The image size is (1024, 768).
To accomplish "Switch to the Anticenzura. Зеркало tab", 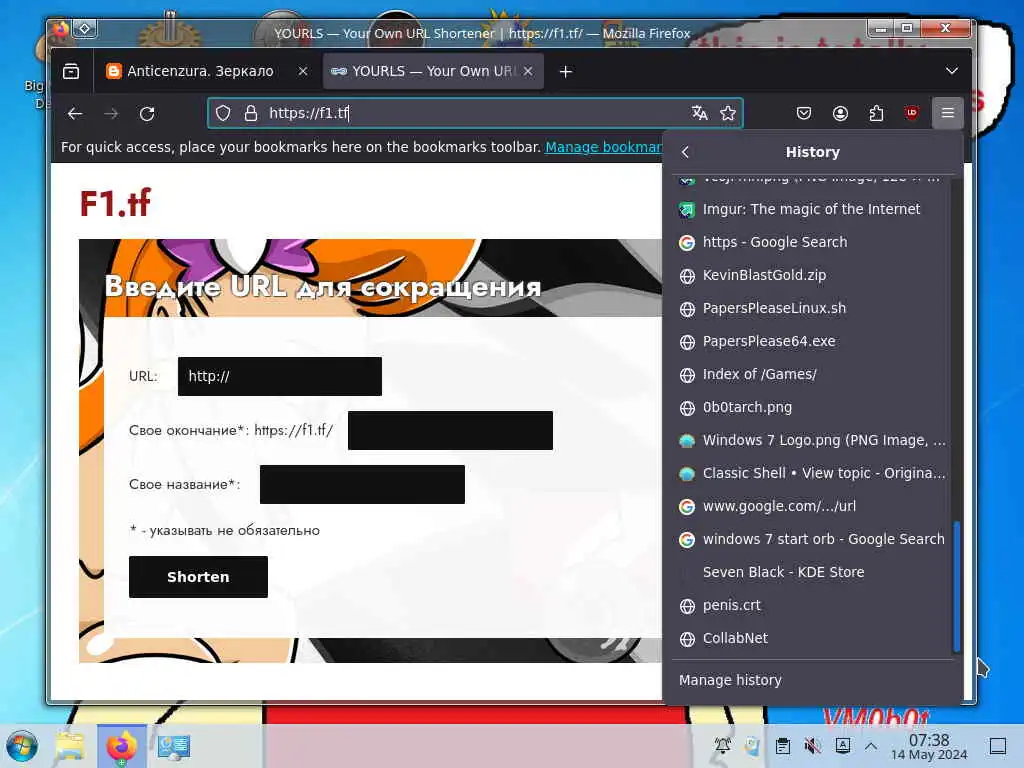I will 208,71.
